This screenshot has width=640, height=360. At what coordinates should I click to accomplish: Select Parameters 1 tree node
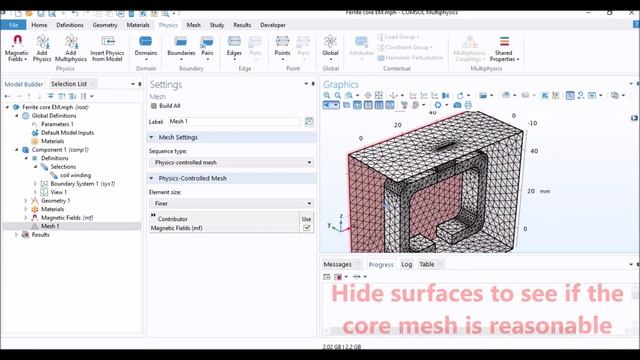(57, 124)
